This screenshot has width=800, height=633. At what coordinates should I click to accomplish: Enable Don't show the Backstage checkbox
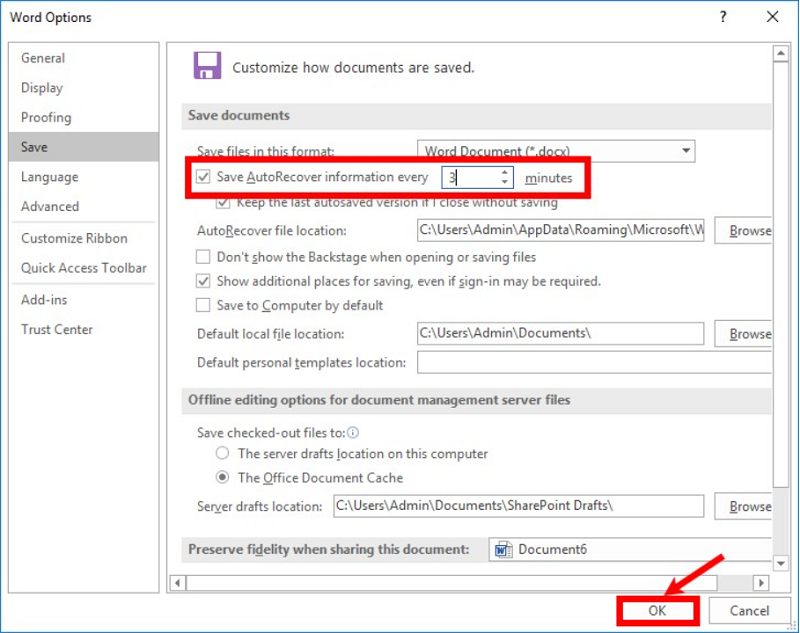[204, 257]
